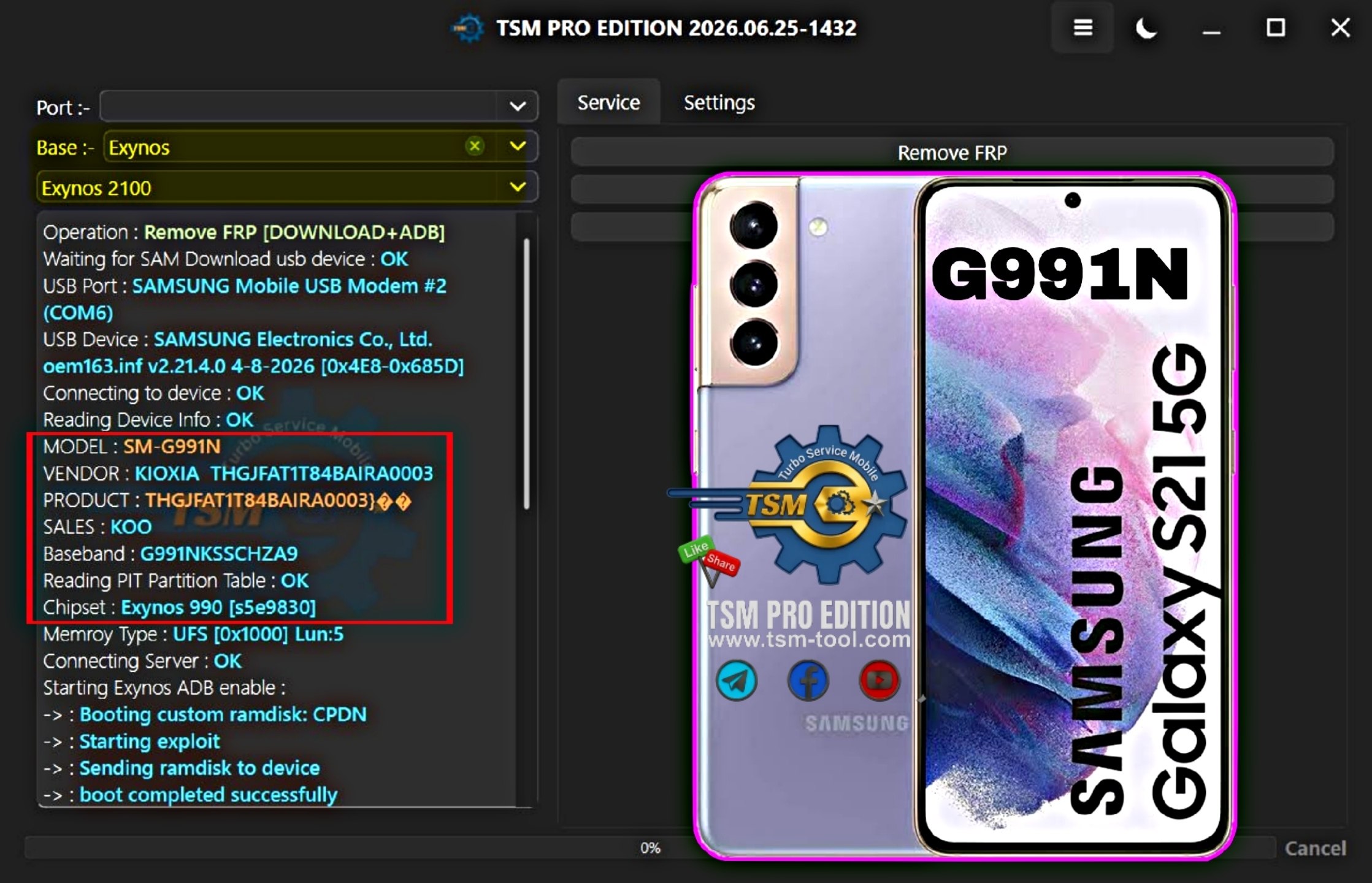This screenshot has height=883, width=1372.
Task: Select 'Chipset : Exynos 990 [s5e9830]' line
Action: click(x=180, y=607)
